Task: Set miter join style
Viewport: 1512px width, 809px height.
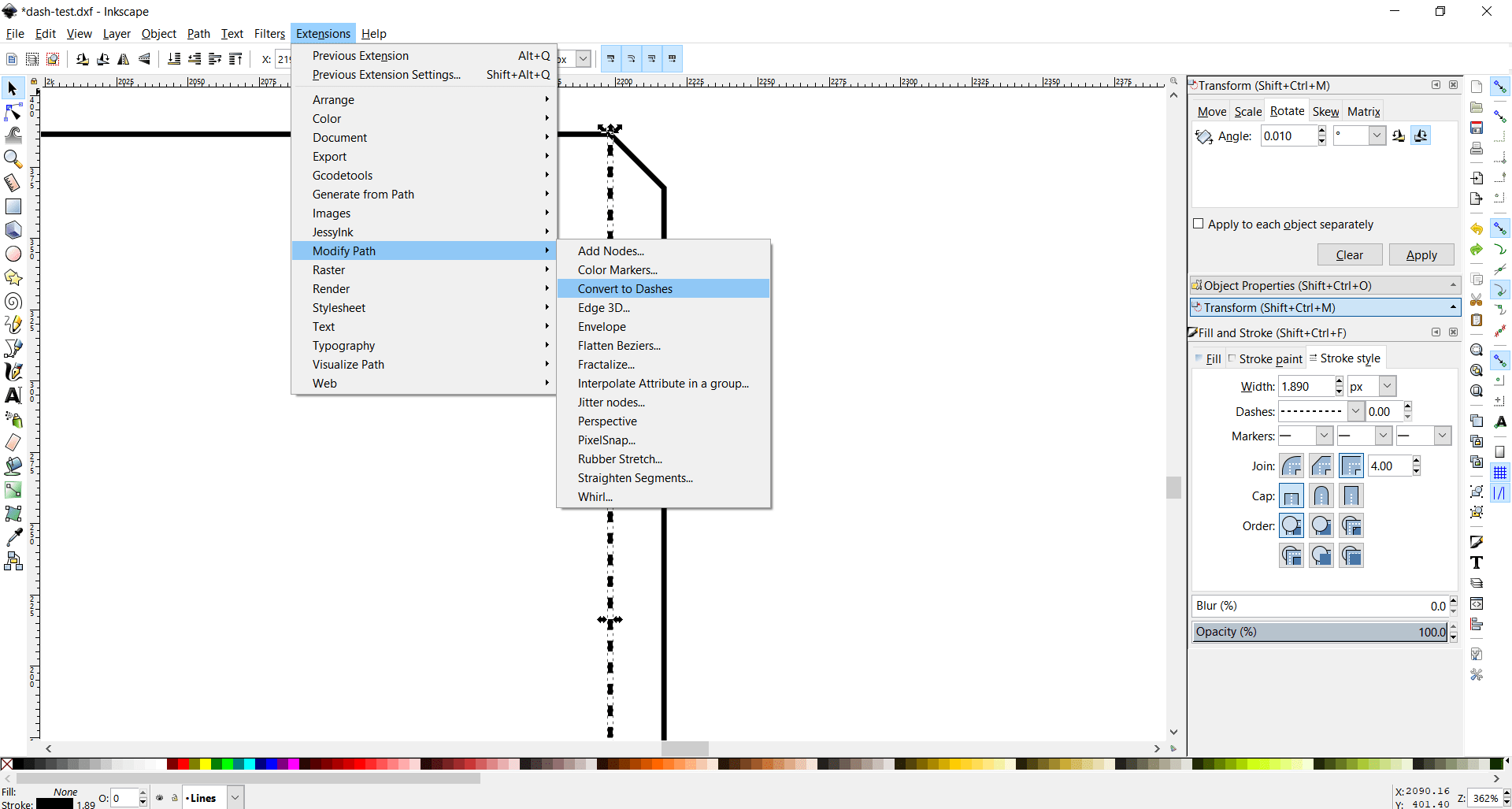Action: click(x=1351, y=466)
